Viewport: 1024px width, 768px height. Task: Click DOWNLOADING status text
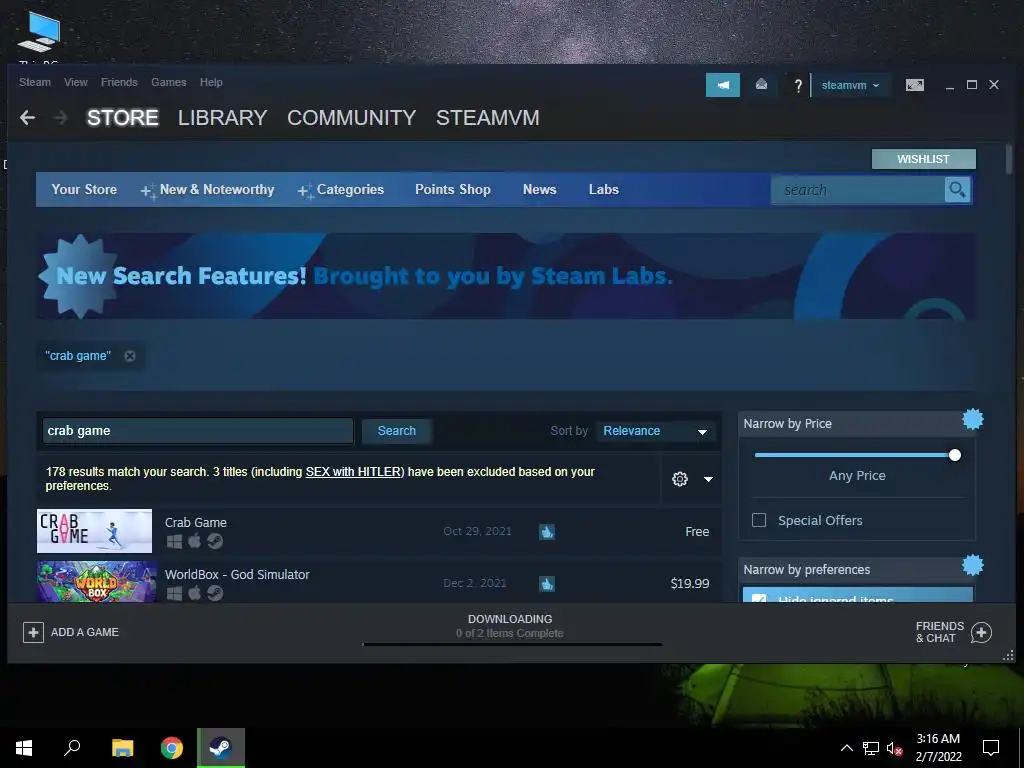(510, 619)
